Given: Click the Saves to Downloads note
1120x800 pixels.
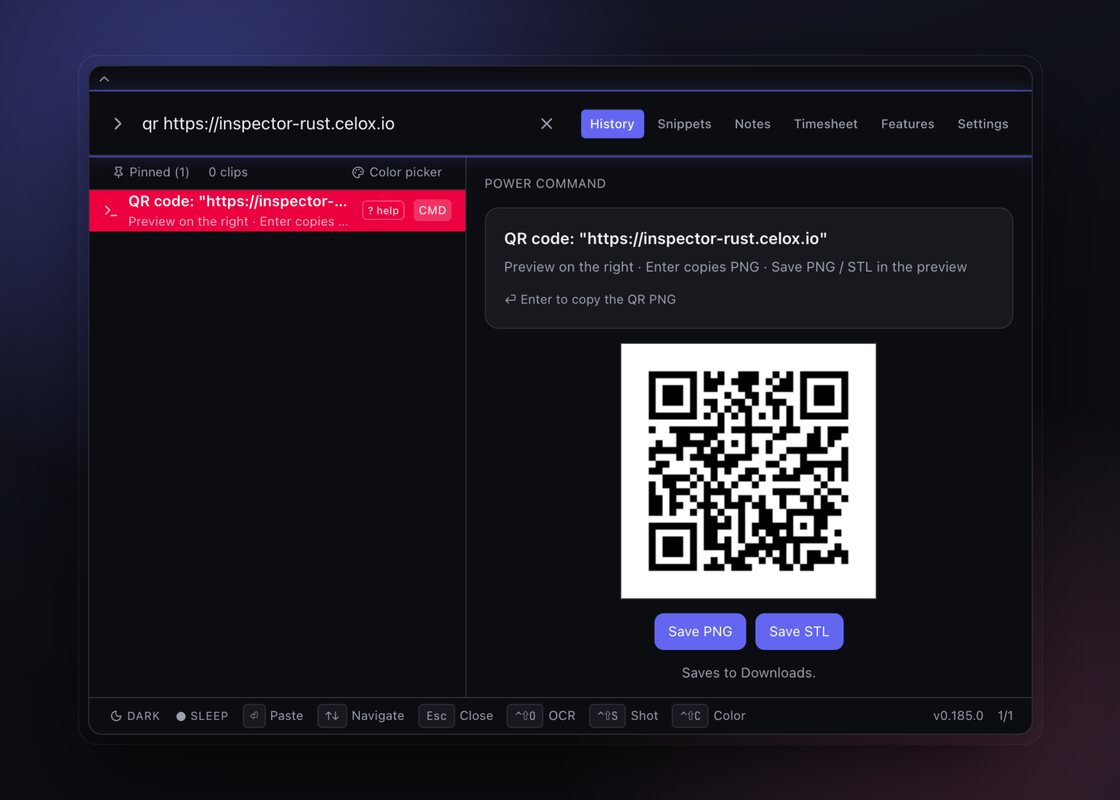Looking at the screenshot, I should [x=749, y=673].
